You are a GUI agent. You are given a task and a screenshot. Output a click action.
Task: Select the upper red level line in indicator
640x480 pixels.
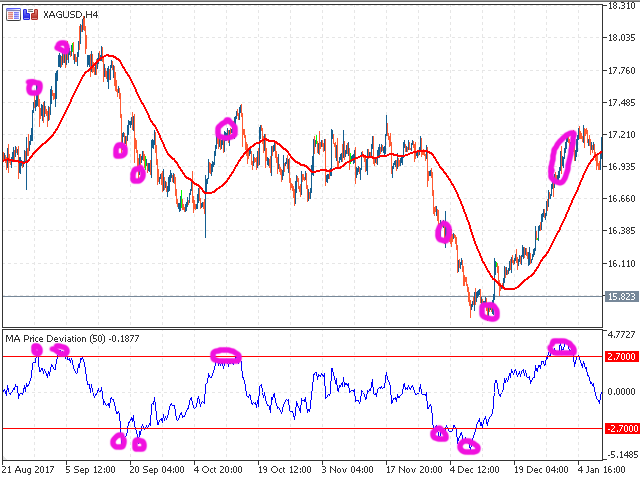(300, 355)
